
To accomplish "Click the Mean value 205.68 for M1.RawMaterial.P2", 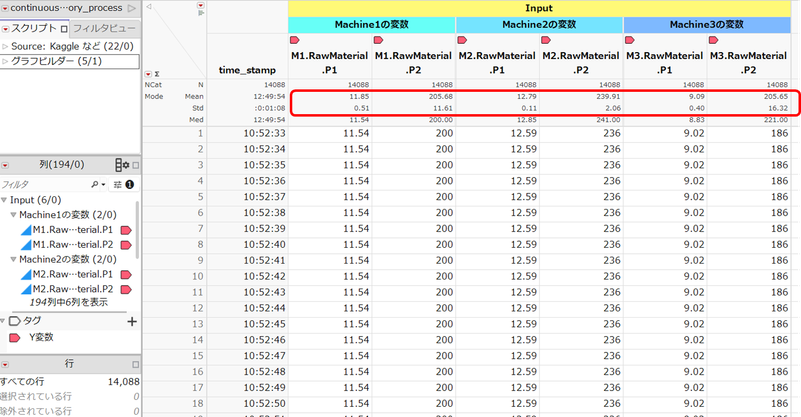I will click(442, 97).
